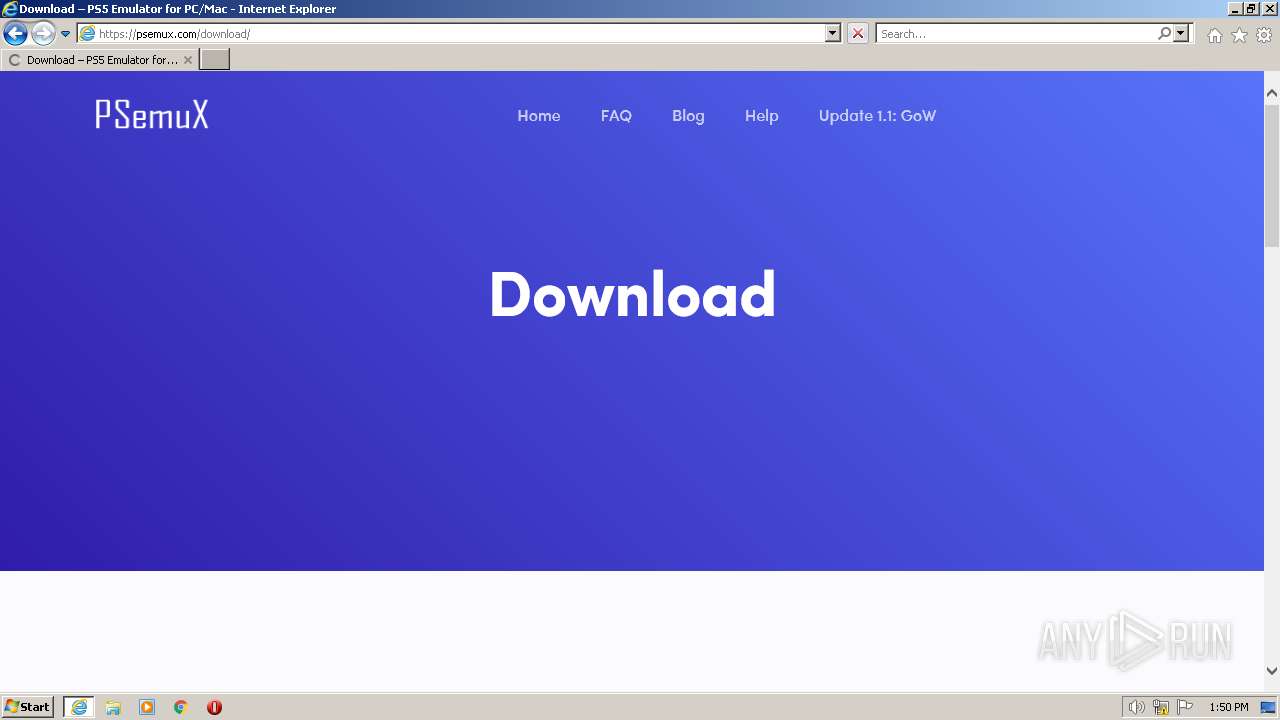Click the magnifier search icon
The image size is (1280, 720).
pyautogui.click(x=1164, y=33)
